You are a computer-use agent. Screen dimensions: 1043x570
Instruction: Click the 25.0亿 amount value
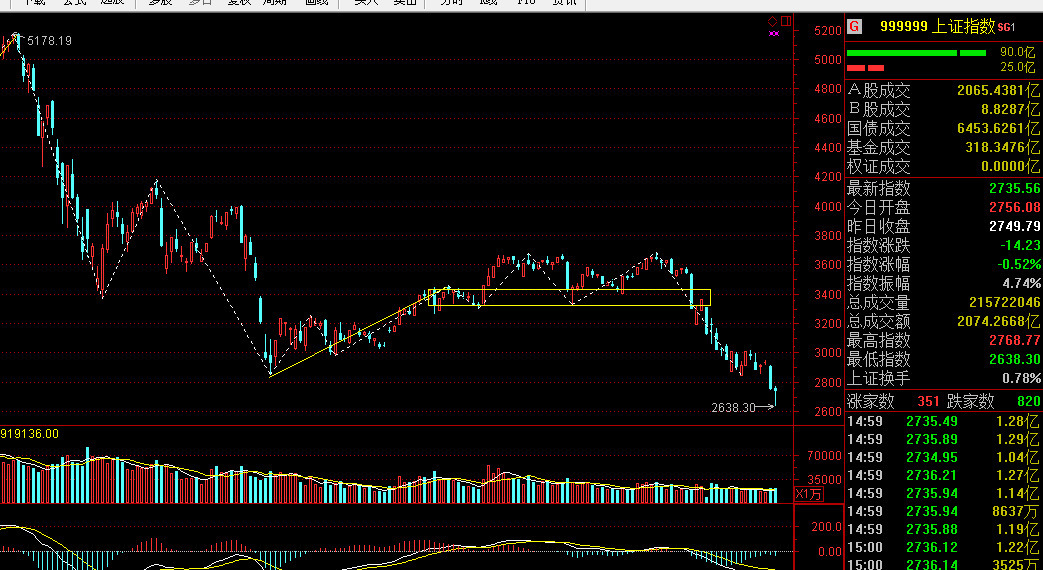click(1017, 67)
